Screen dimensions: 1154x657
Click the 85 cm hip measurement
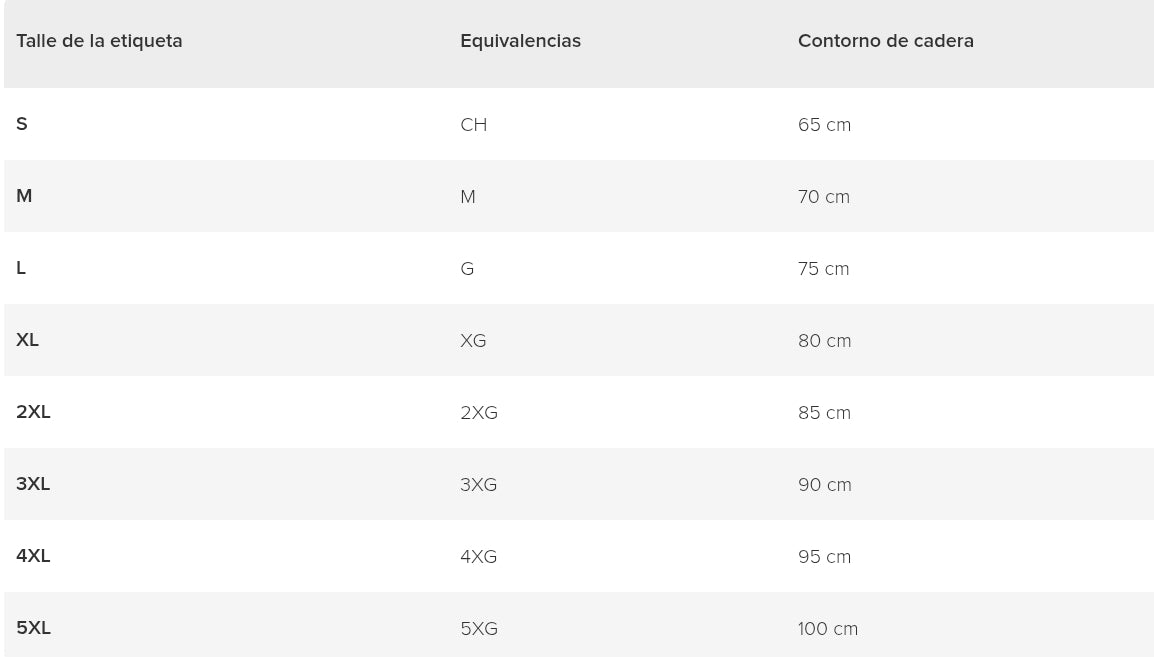click(x=824, y=413)
